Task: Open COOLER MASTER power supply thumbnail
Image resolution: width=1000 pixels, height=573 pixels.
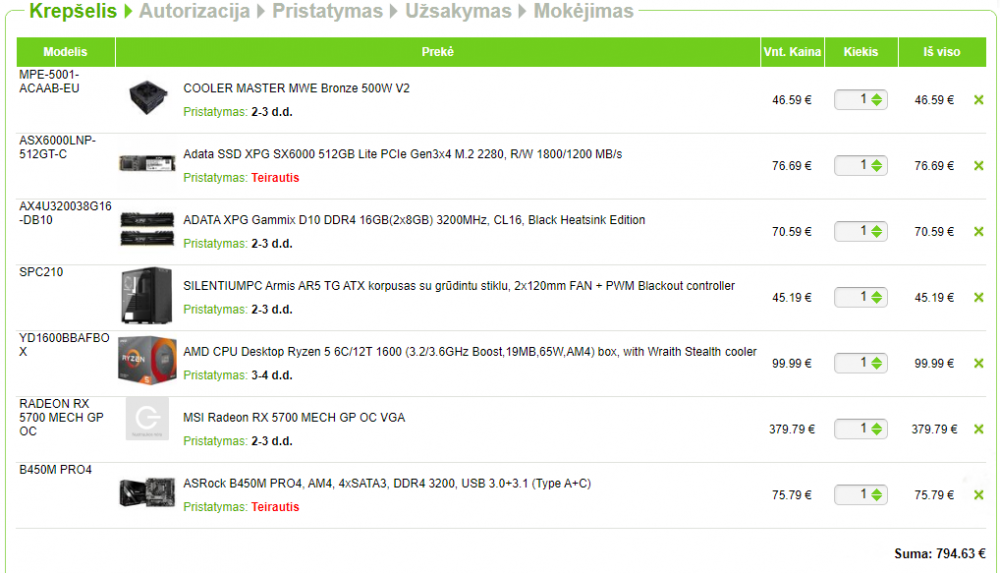Action: (147, 98)
